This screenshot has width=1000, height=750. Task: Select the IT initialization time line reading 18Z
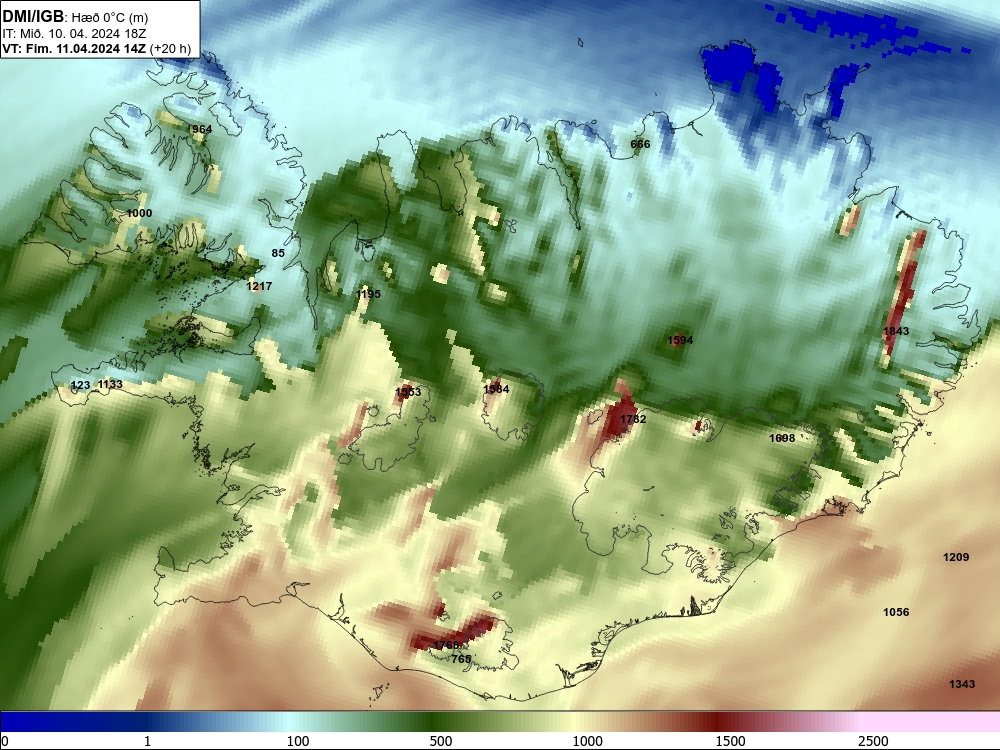74,34
